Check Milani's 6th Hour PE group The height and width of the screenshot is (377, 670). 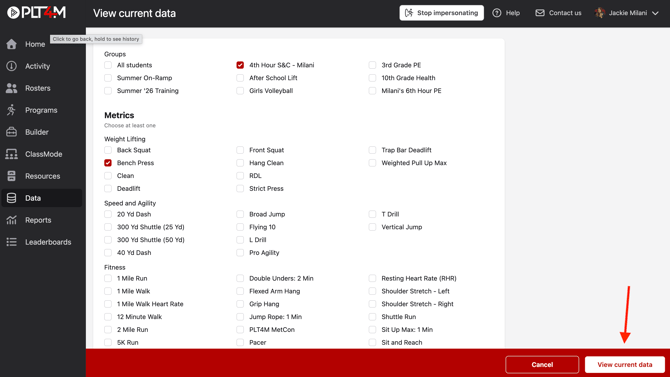(x=372, y=91)
